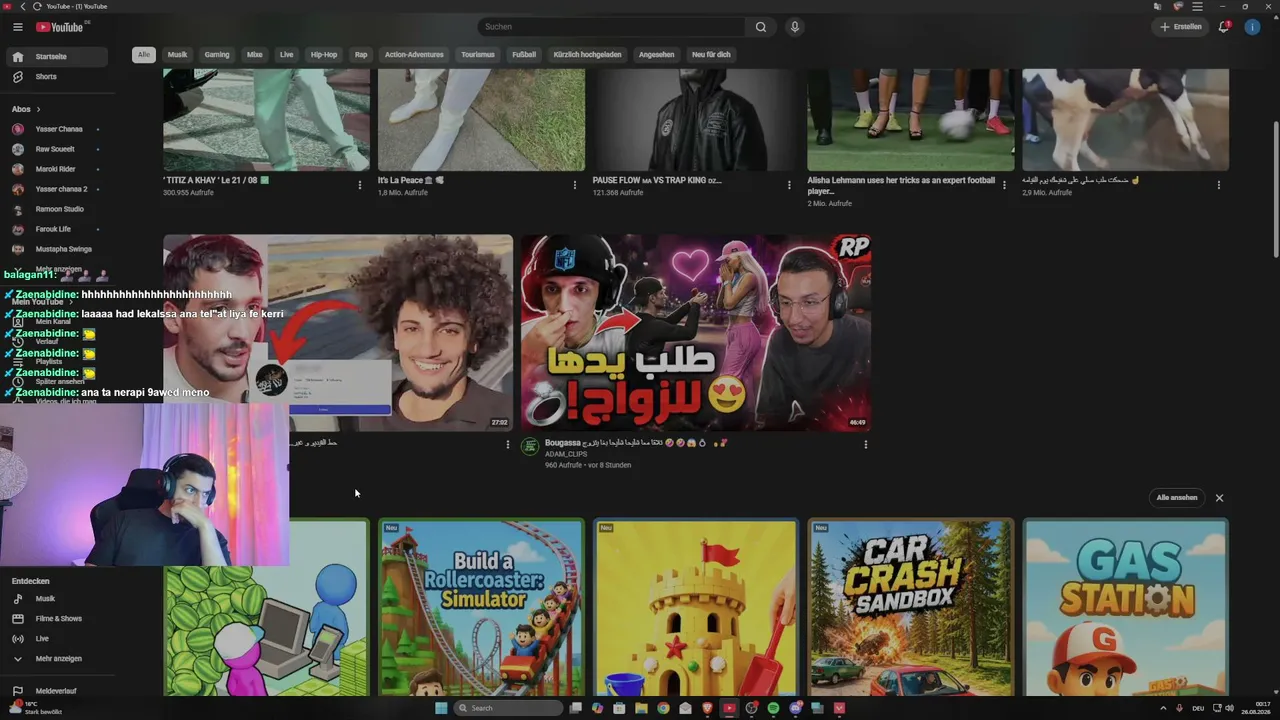Click Alle ansehen for games shelf
Viewport: 1280px width, 720px height.
tap(1177, 498)
